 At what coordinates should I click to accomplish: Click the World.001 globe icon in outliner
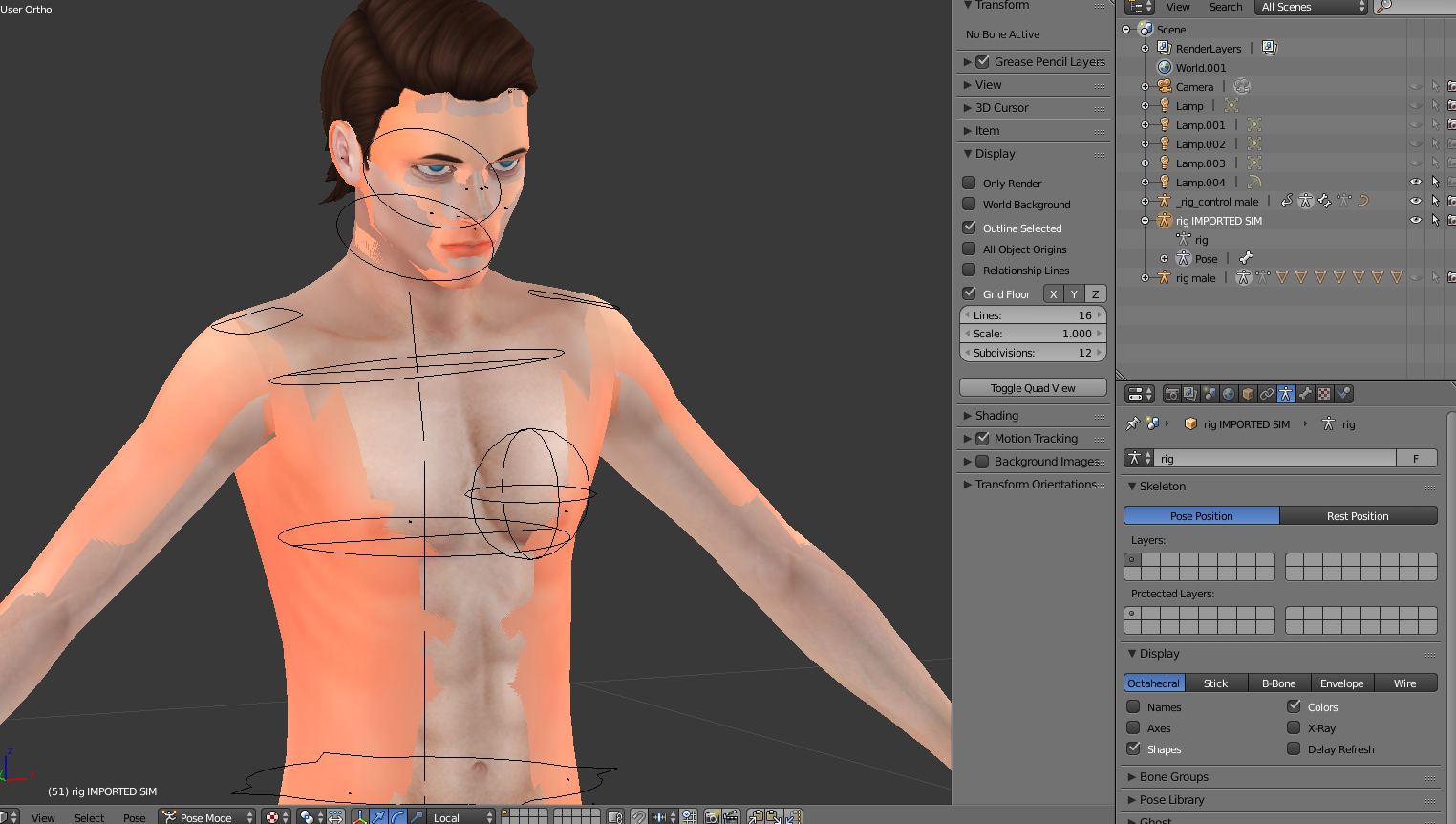pyautogui.click(x=1165, y=67)
